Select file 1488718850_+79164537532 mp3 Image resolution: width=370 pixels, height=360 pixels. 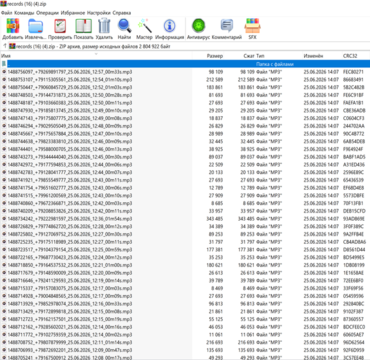70,265
